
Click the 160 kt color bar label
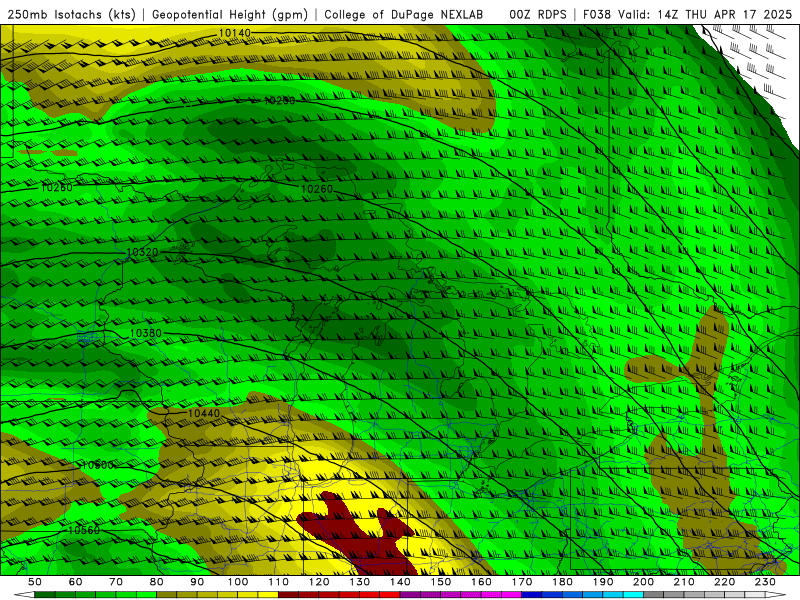[x=482, y=582]
